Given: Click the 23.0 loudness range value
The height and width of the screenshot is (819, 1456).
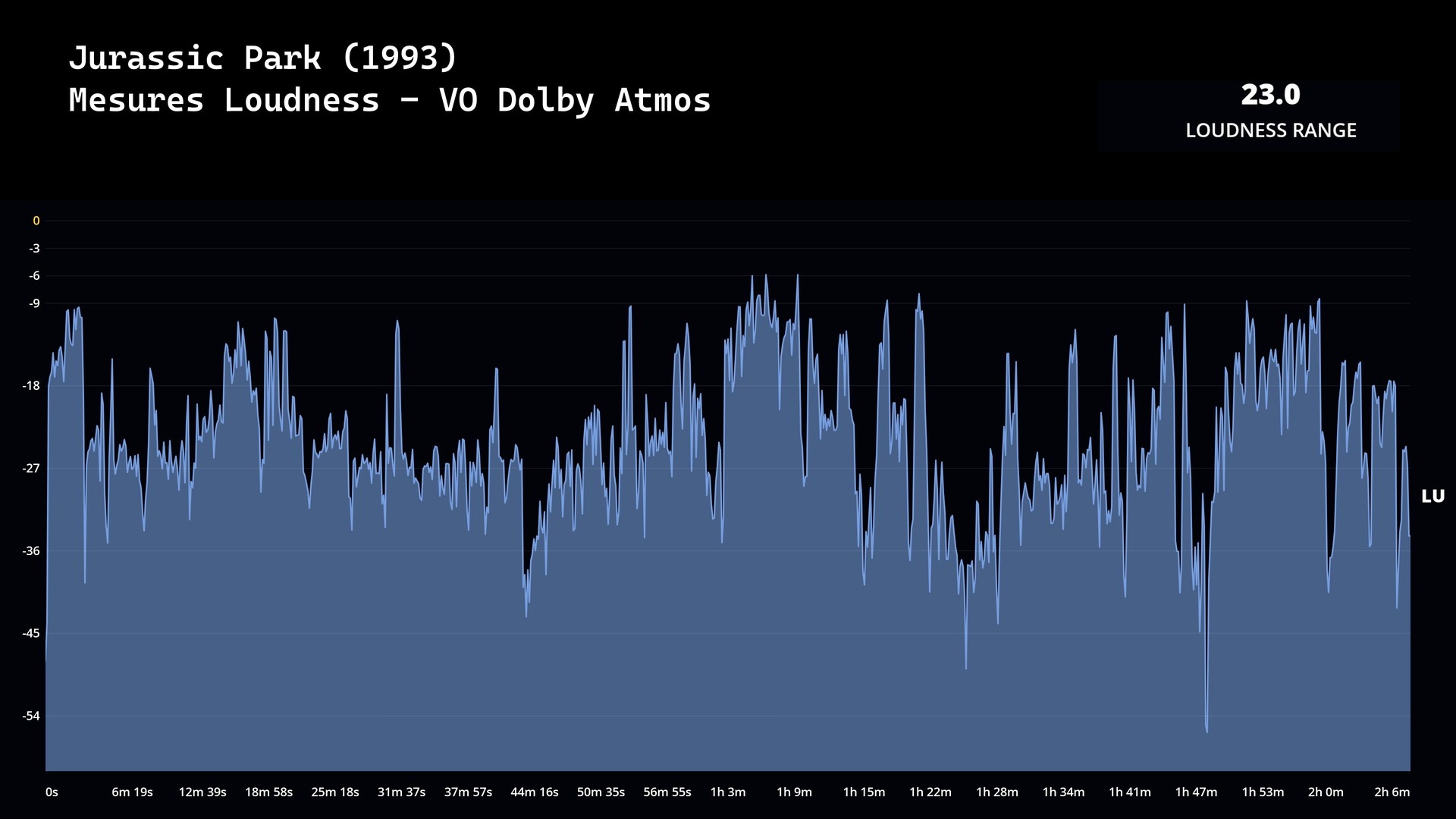Looking at the screenshot, I should [1270, 95].
